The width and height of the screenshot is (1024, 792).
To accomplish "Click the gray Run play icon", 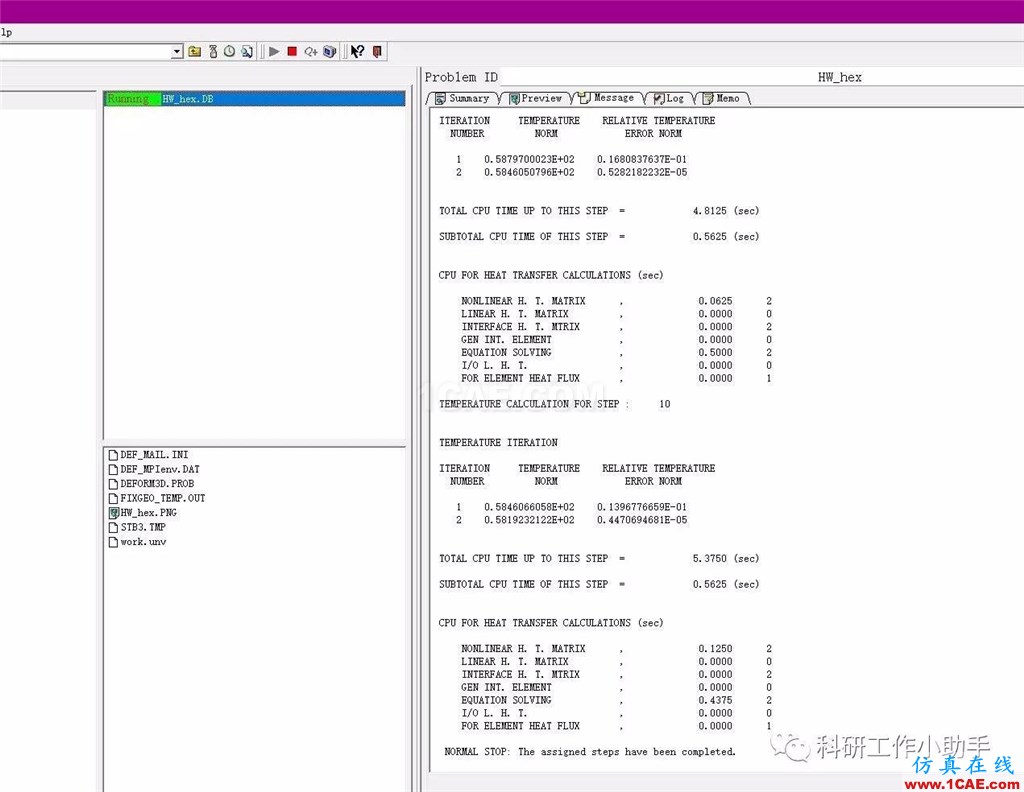I will (x=274, y=51).
